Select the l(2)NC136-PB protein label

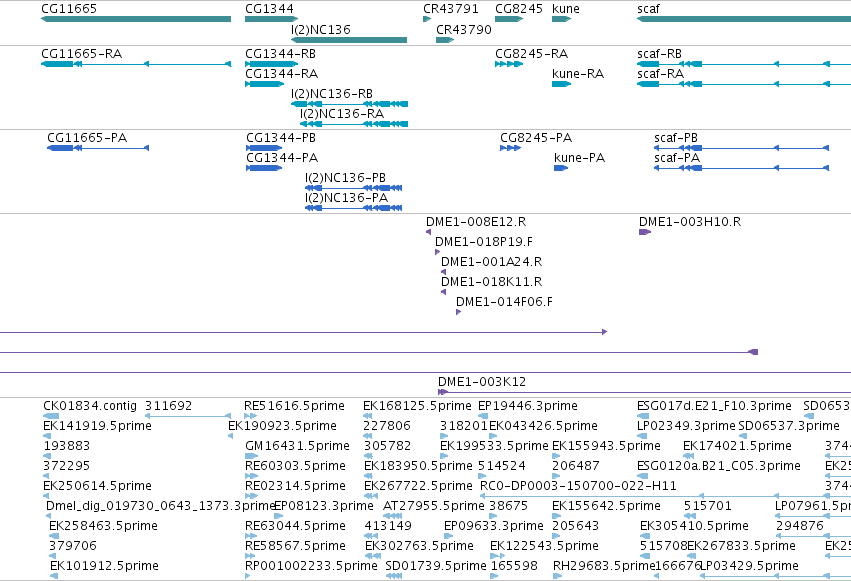point(345,178)
